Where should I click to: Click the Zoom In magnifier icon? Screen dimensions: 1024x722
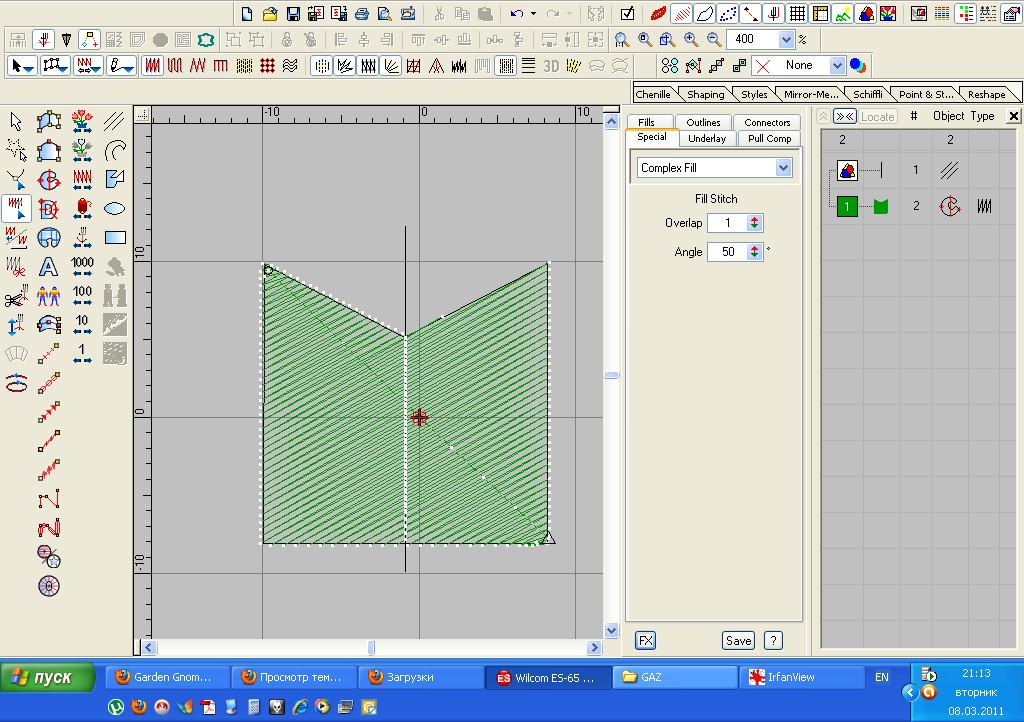click(x=691, y=40)
